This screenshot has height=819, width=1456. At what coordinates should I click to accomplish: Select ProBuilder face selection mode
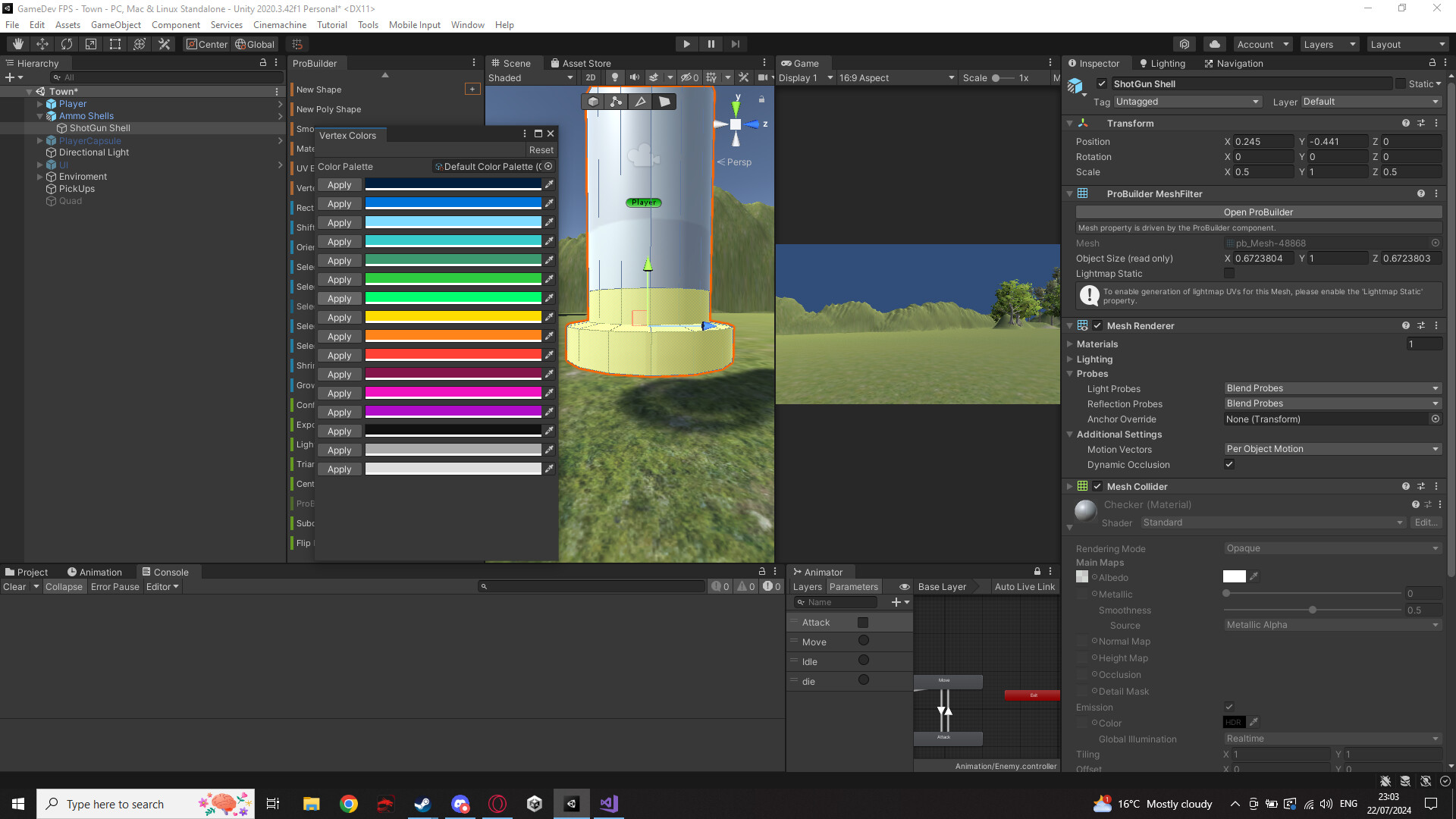click(x=665, y=101)
